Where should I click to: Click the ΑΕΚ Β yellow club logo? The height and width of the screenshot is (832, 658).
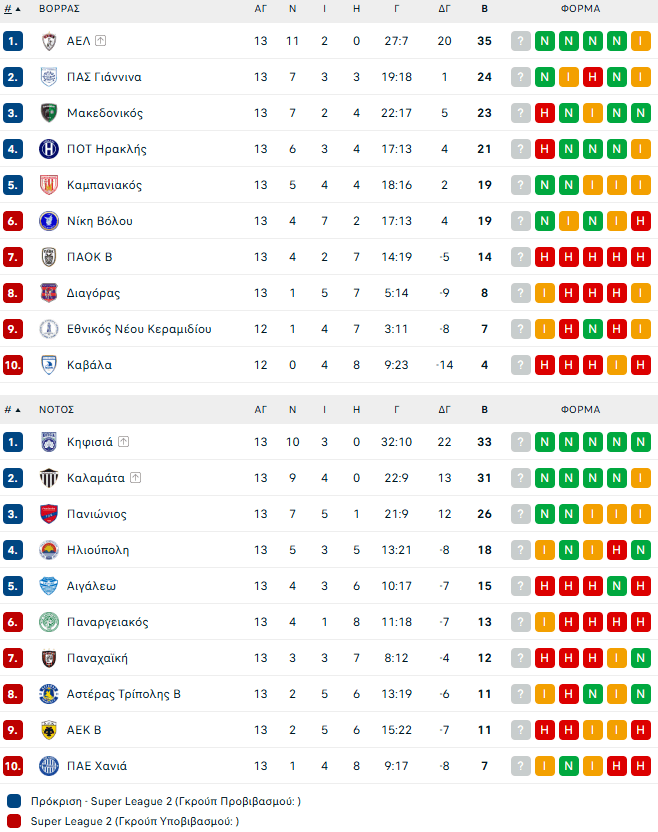coord(48,730)
